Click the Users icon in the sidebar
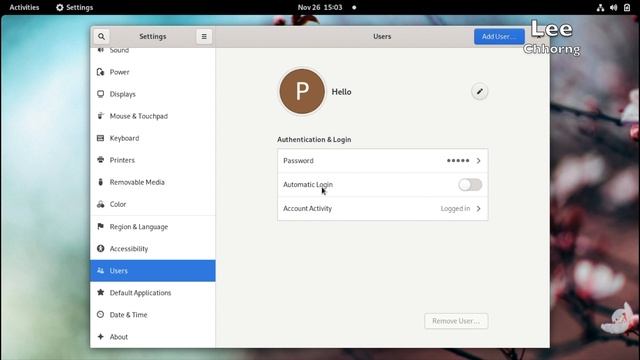 (x=100, y=271)
